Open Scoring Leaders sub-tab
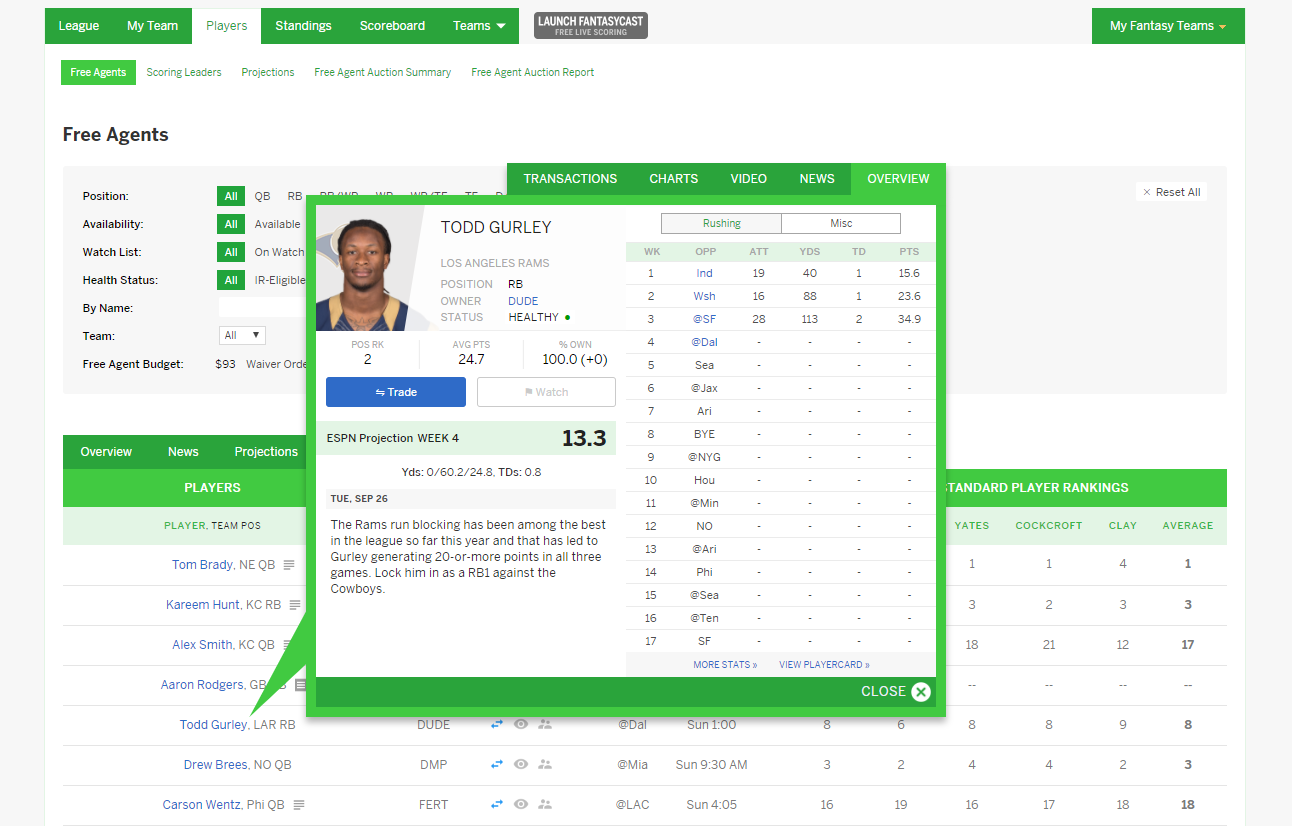The width and height of the screenshot is (1292, 826). click(x=184, y=72)
